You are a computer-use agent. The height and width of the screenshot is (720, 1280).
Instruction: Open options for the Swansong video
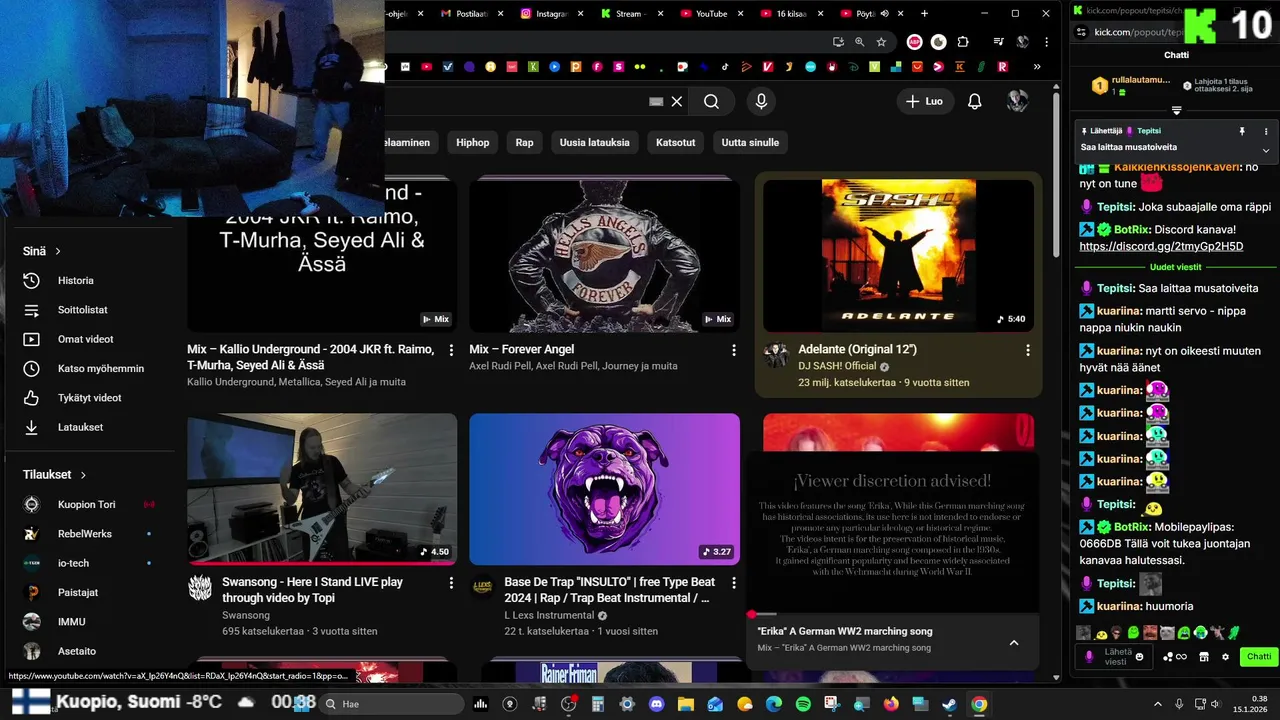451,582
